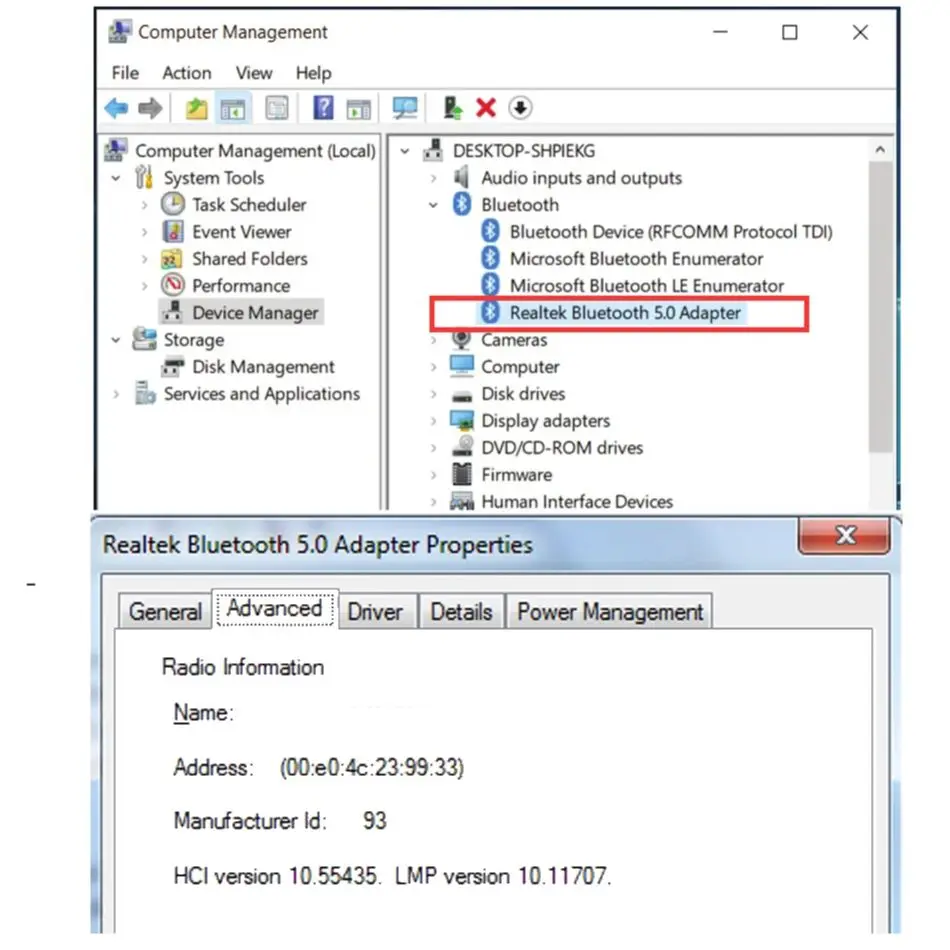Expand the Computer device category
The image size is (950, 950).
point(434,367)
